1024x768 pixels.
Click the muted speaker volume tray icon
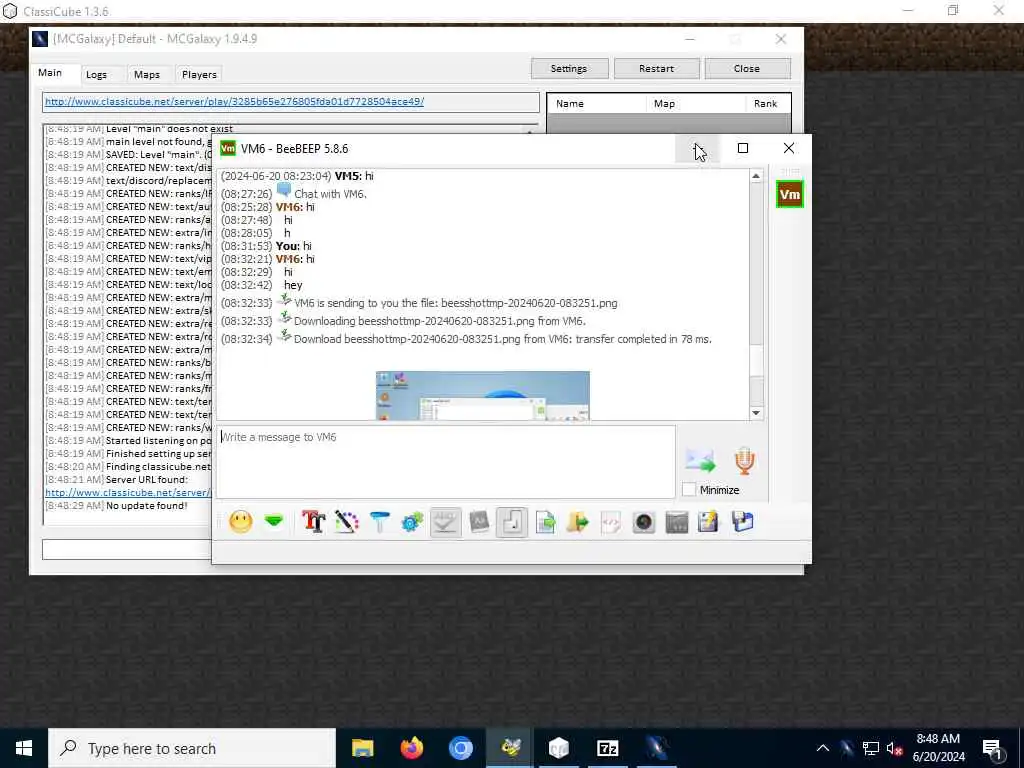tap(894, 748)
